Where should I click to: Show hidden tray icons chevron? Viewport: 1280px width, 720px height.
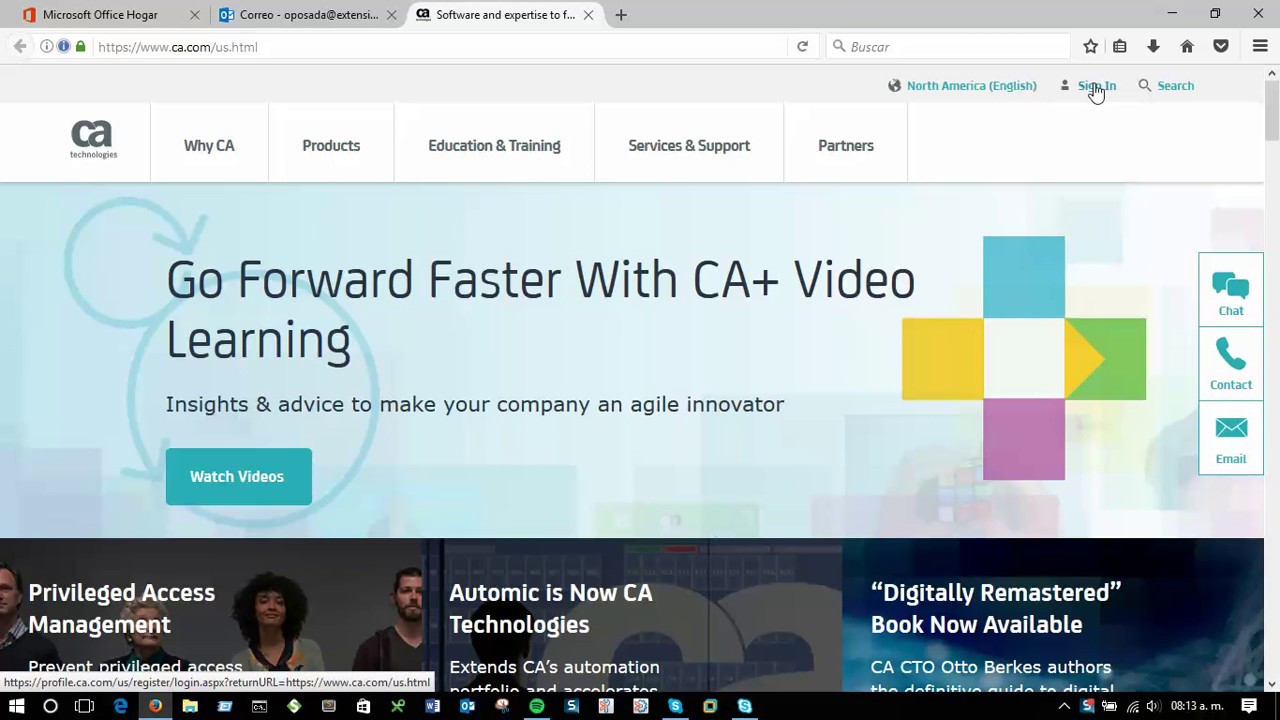coord(1064,706)
